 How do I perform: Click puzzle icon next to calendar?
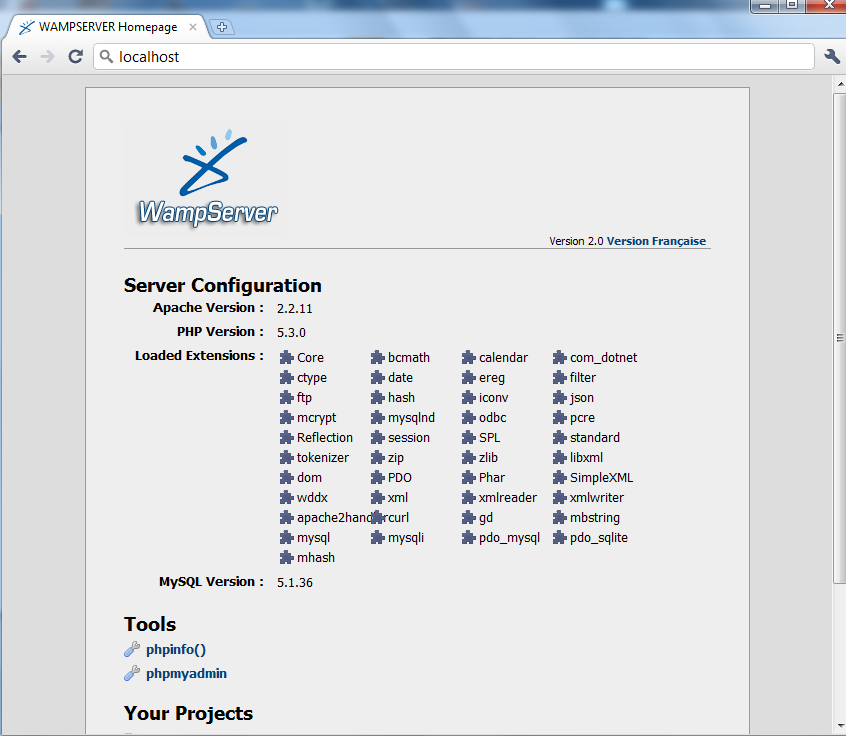click(x=468, y=357)
